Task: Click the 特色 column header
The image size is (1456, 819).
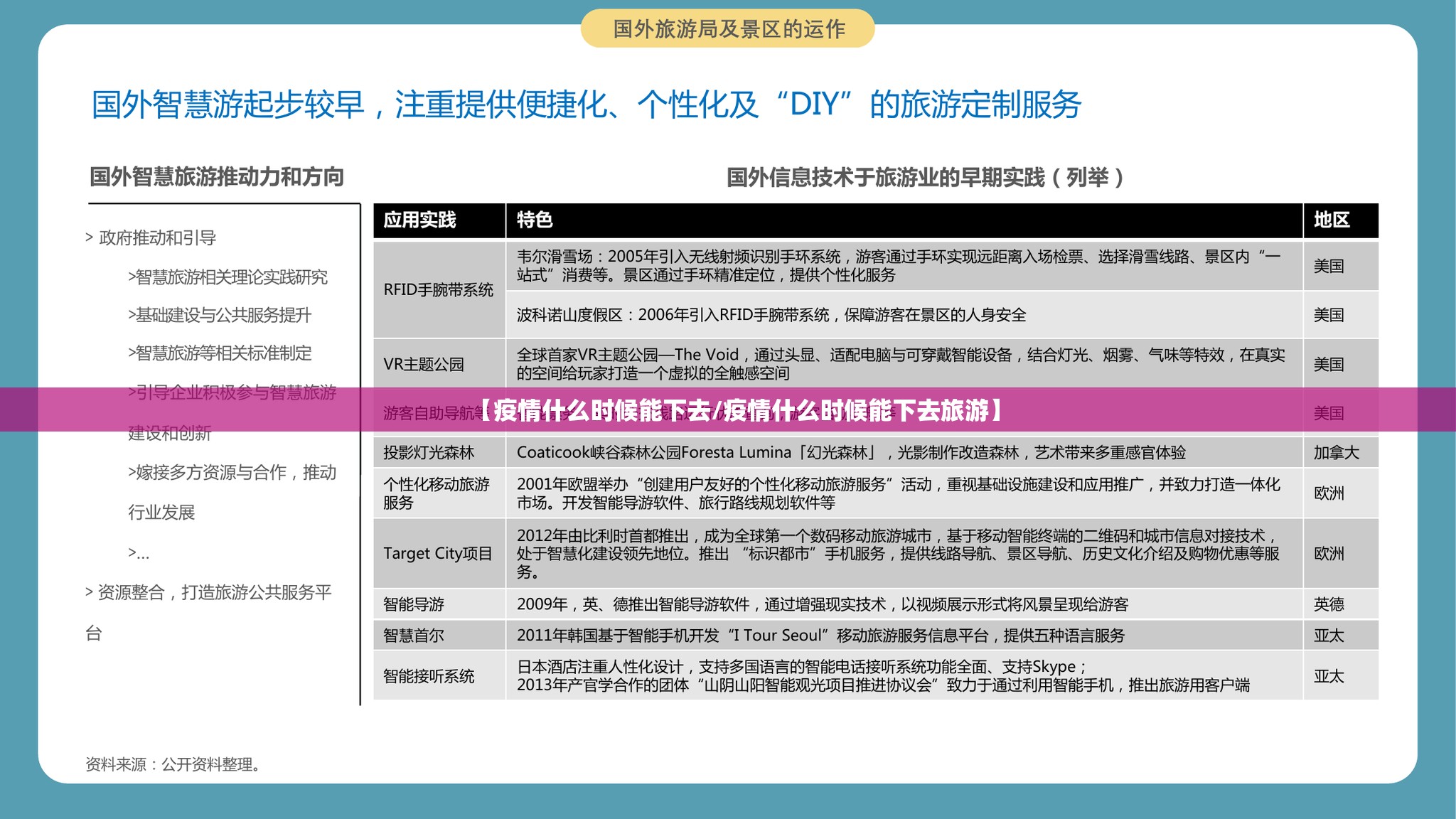Action: pos(535,220)
